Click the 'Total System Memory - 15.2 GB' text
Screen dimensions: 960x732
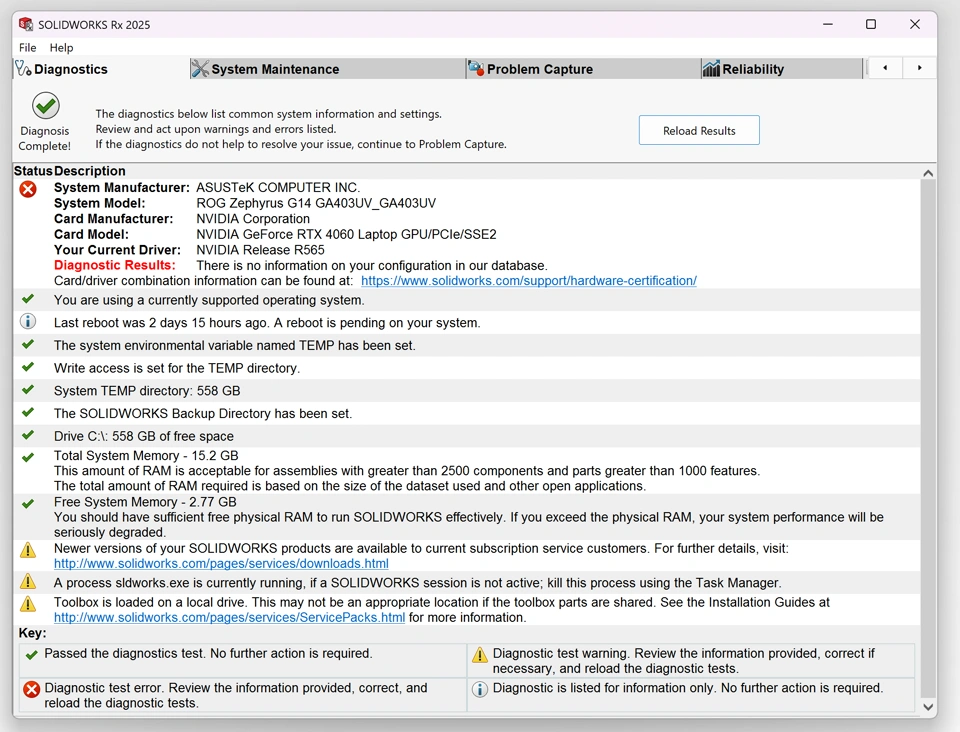(x=146, y=455)
